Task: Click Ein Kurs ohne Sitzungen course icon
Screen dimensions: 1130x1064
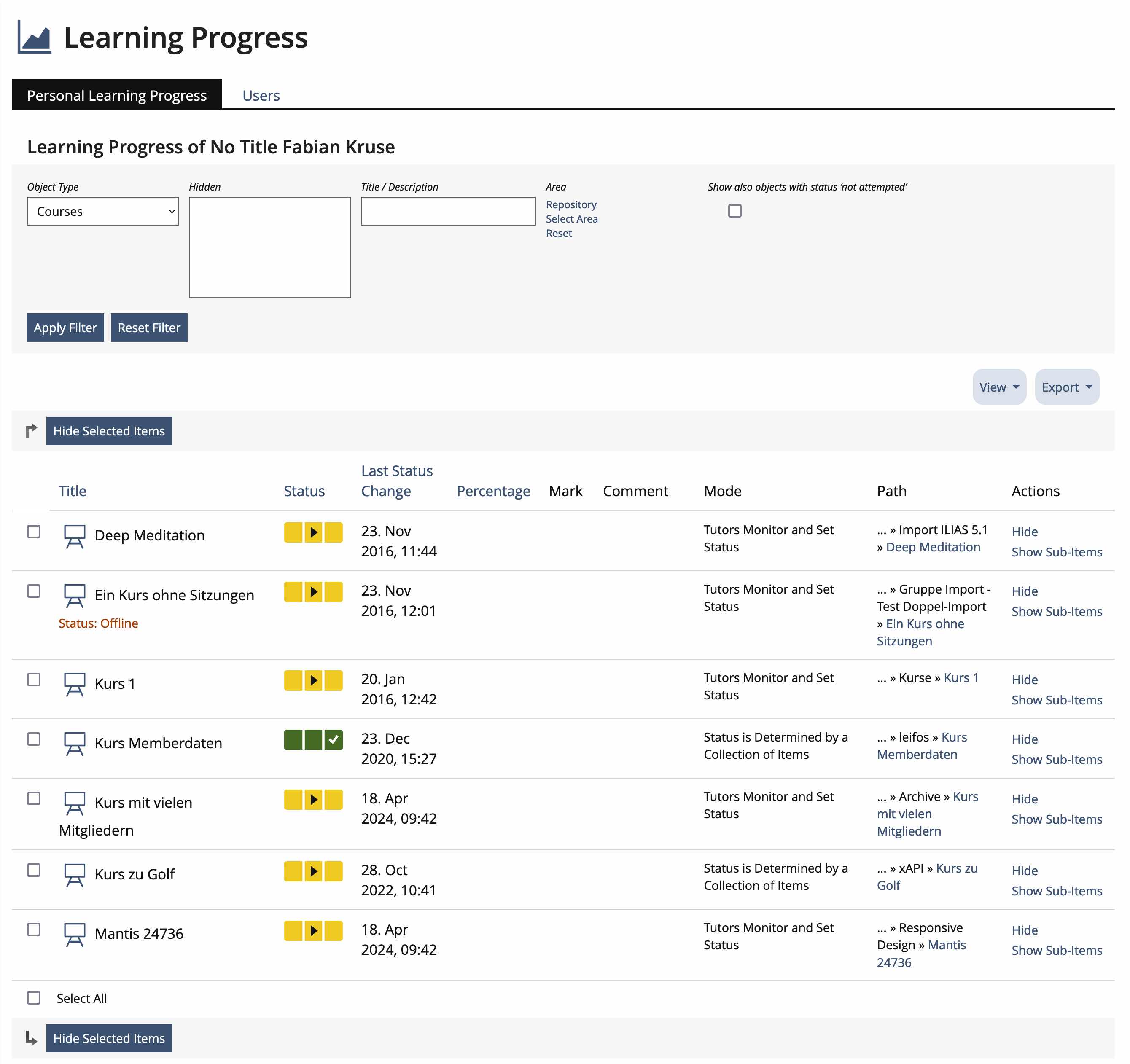Action: pyautogui.click(x=75, y=596)
